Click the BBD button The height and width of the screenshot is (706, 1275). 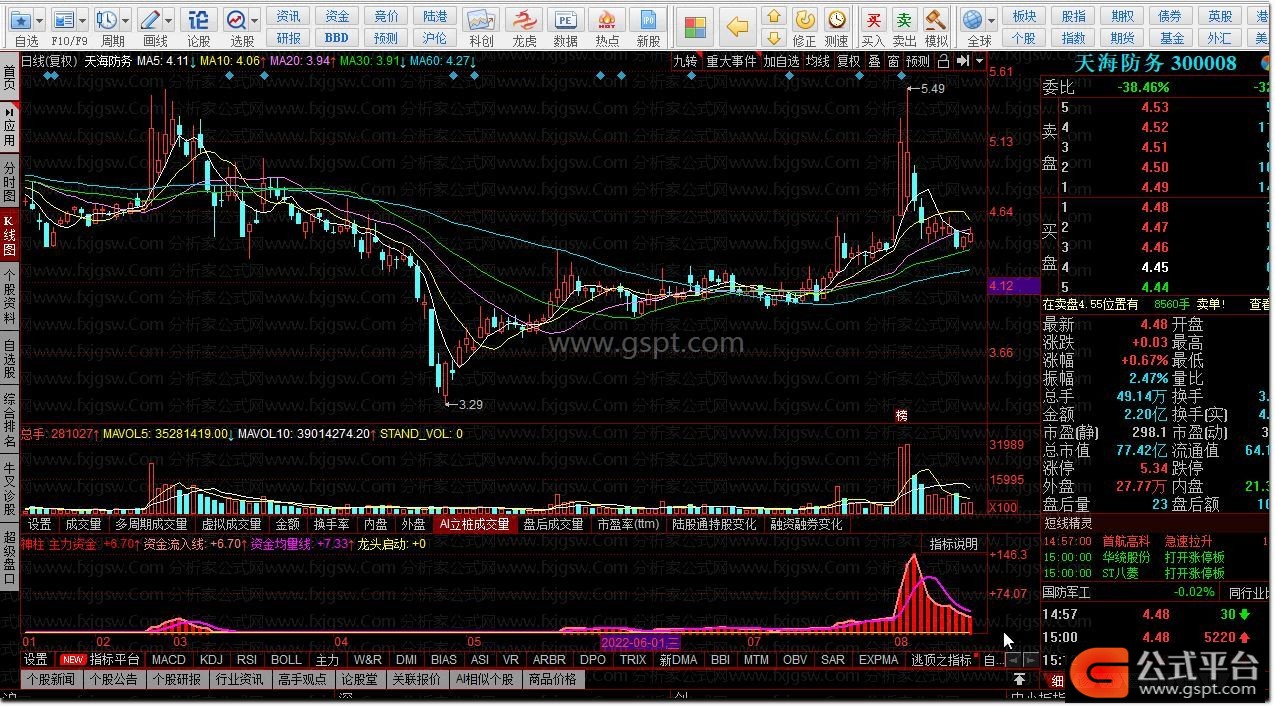(x=337, y=38)
